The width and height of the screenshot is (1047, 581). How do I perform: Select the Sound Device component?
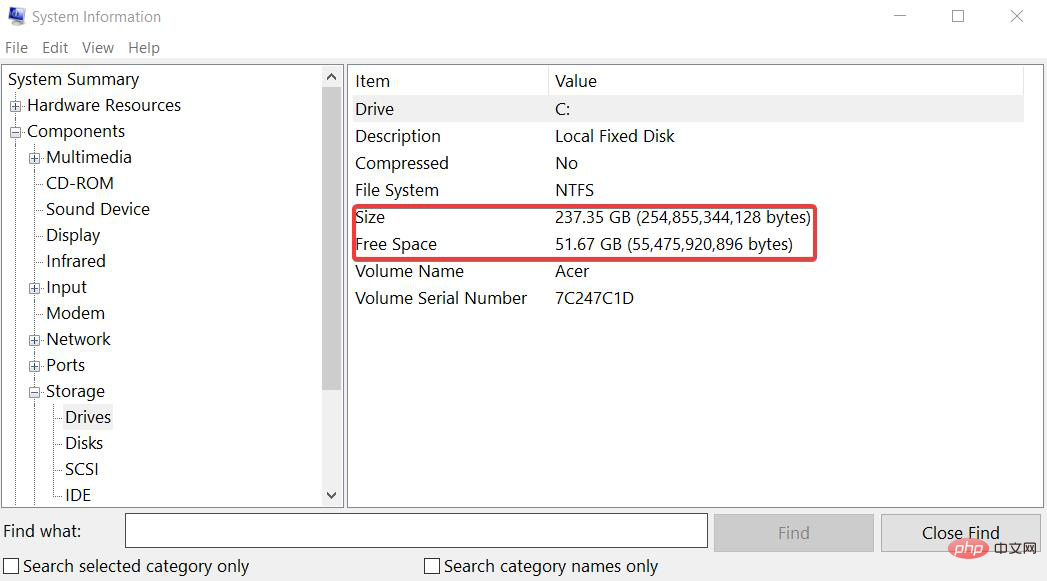[96, 209]
